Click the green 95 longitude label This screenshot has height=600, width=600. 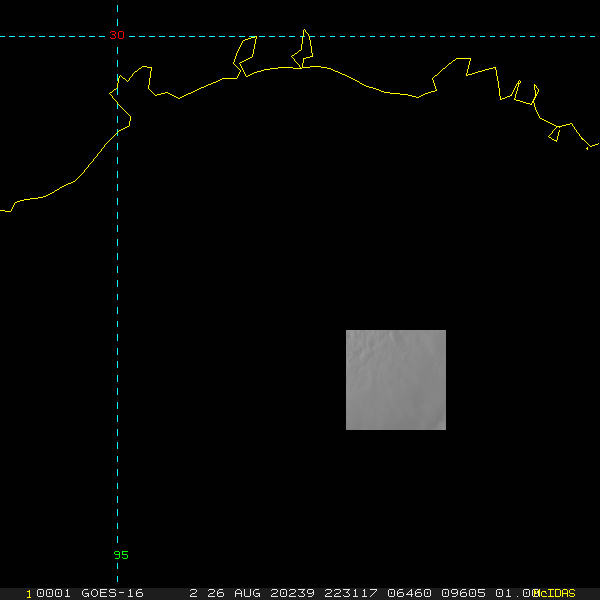tap(121, 555)
